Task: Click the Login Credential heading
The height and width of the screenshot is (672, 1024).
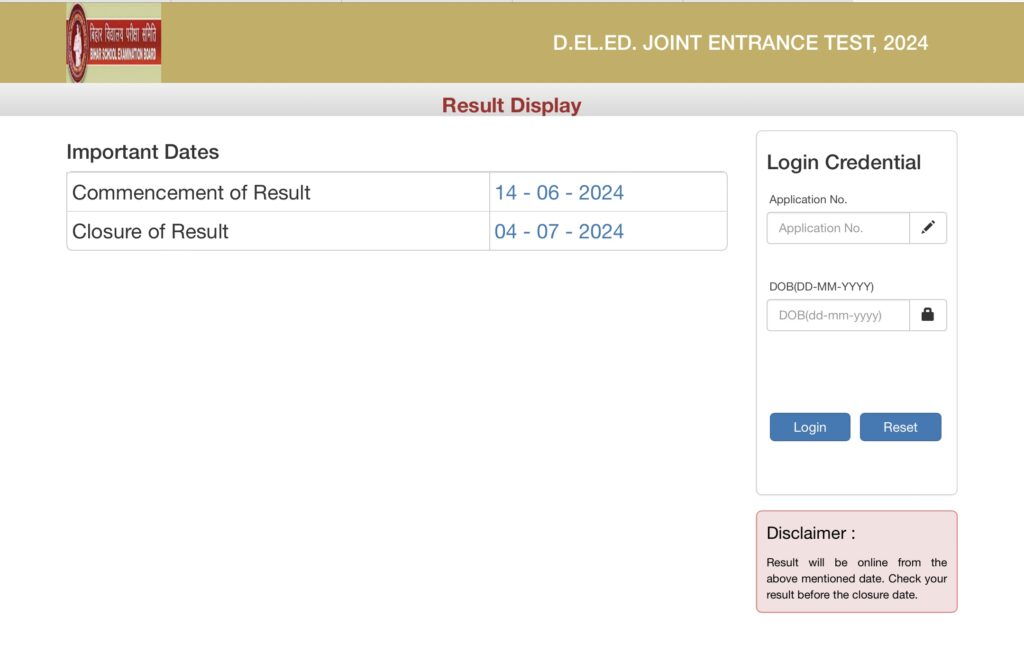Action: pos(844,162)
